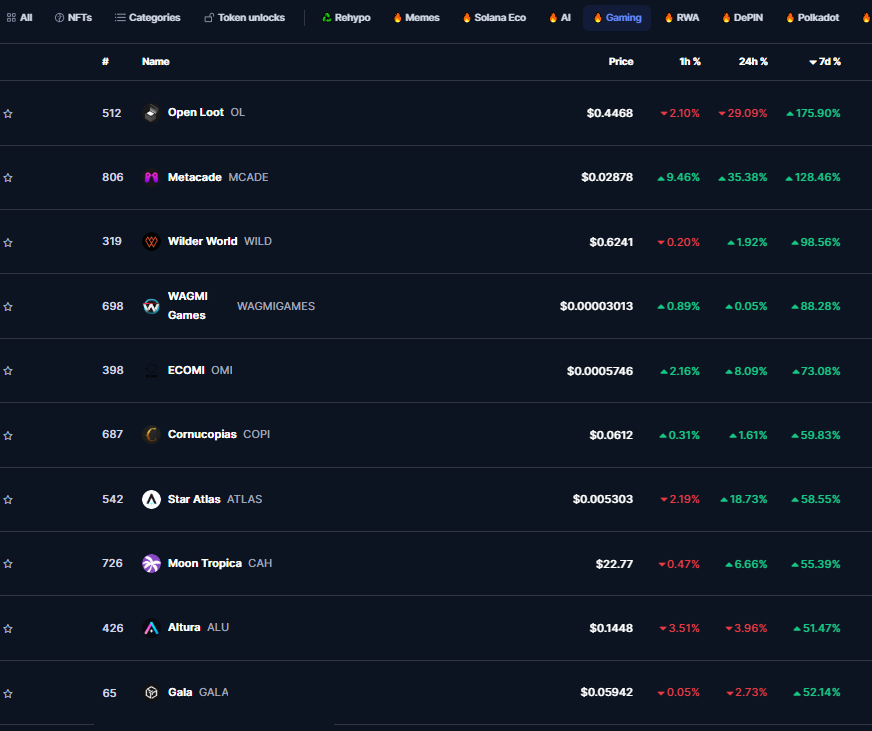Select the Memes category filter
This screenshot has width=872, height=731.
pos(416,18)
